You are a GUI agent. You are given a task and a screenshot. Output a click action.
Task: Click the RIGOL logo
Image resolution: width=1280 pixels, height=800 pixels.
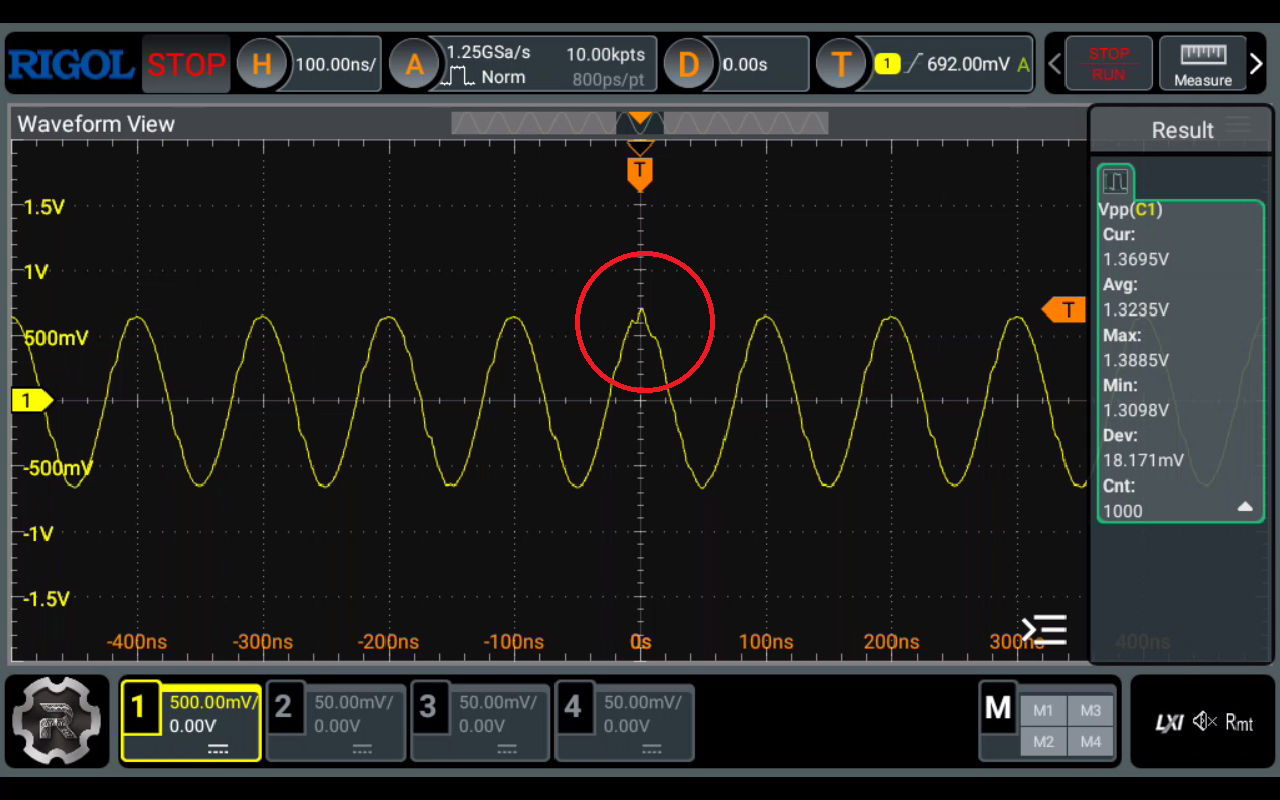(71, 65)
